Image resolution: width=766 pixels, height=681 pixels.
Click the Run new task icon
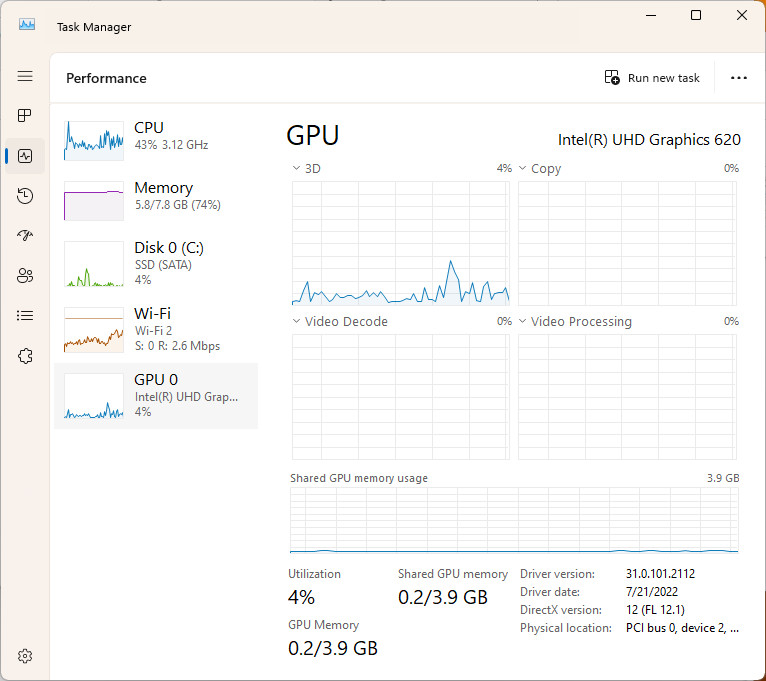pos(612,78)
